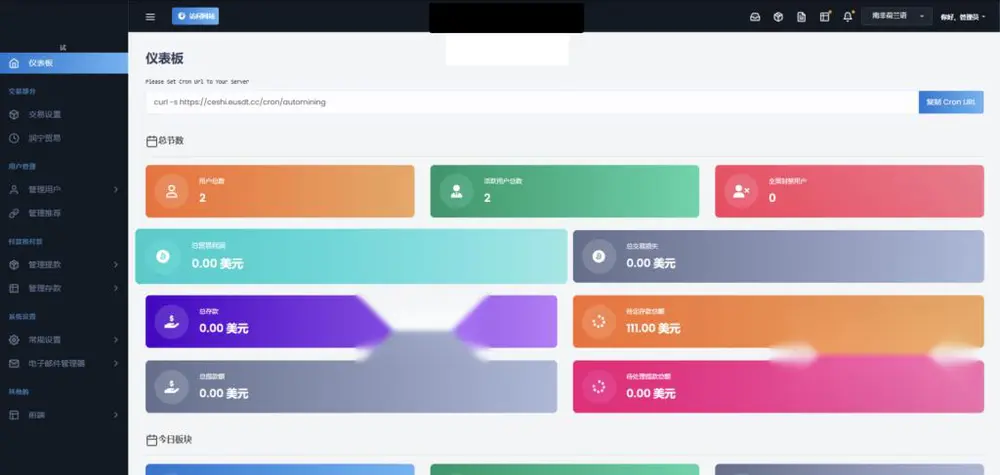
Task: Click the cube icon in top bar
Action: [x=778, y=17]
